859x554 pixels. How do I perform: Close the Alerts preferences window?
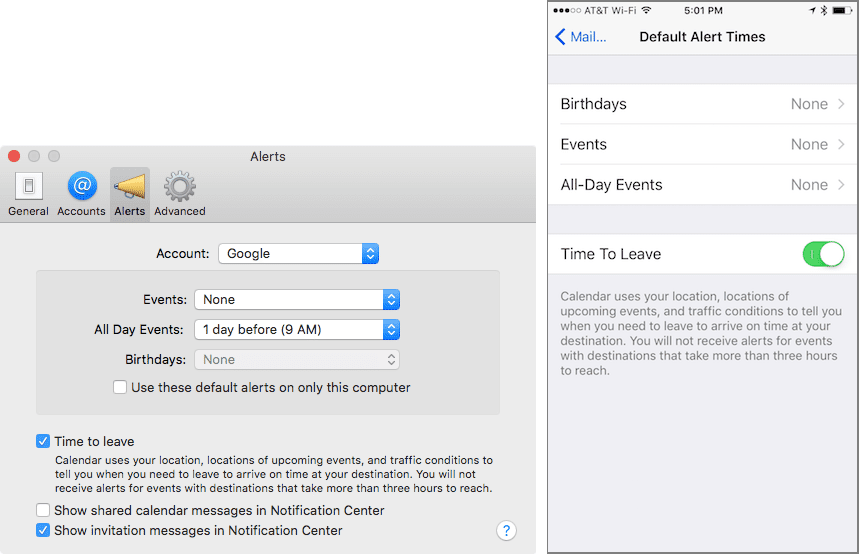(14, 156)
